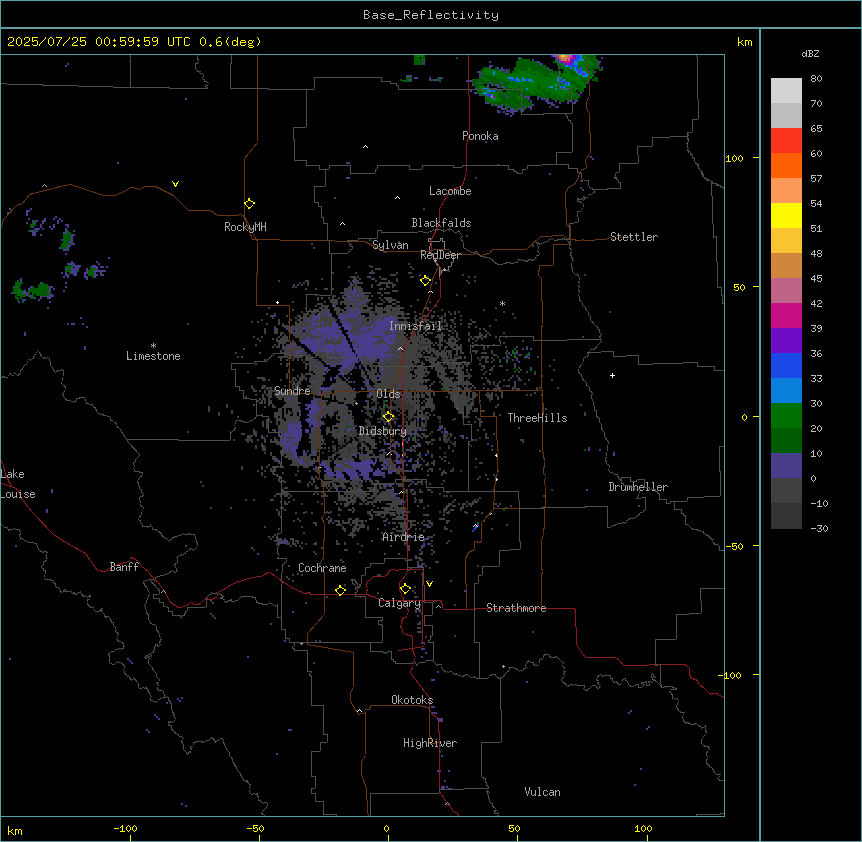Image resolution: width=862 pixels, height=842 pixels.
Task: Pick the slate purple 0-10 dBZ swatch
Action: coord(786,466)
